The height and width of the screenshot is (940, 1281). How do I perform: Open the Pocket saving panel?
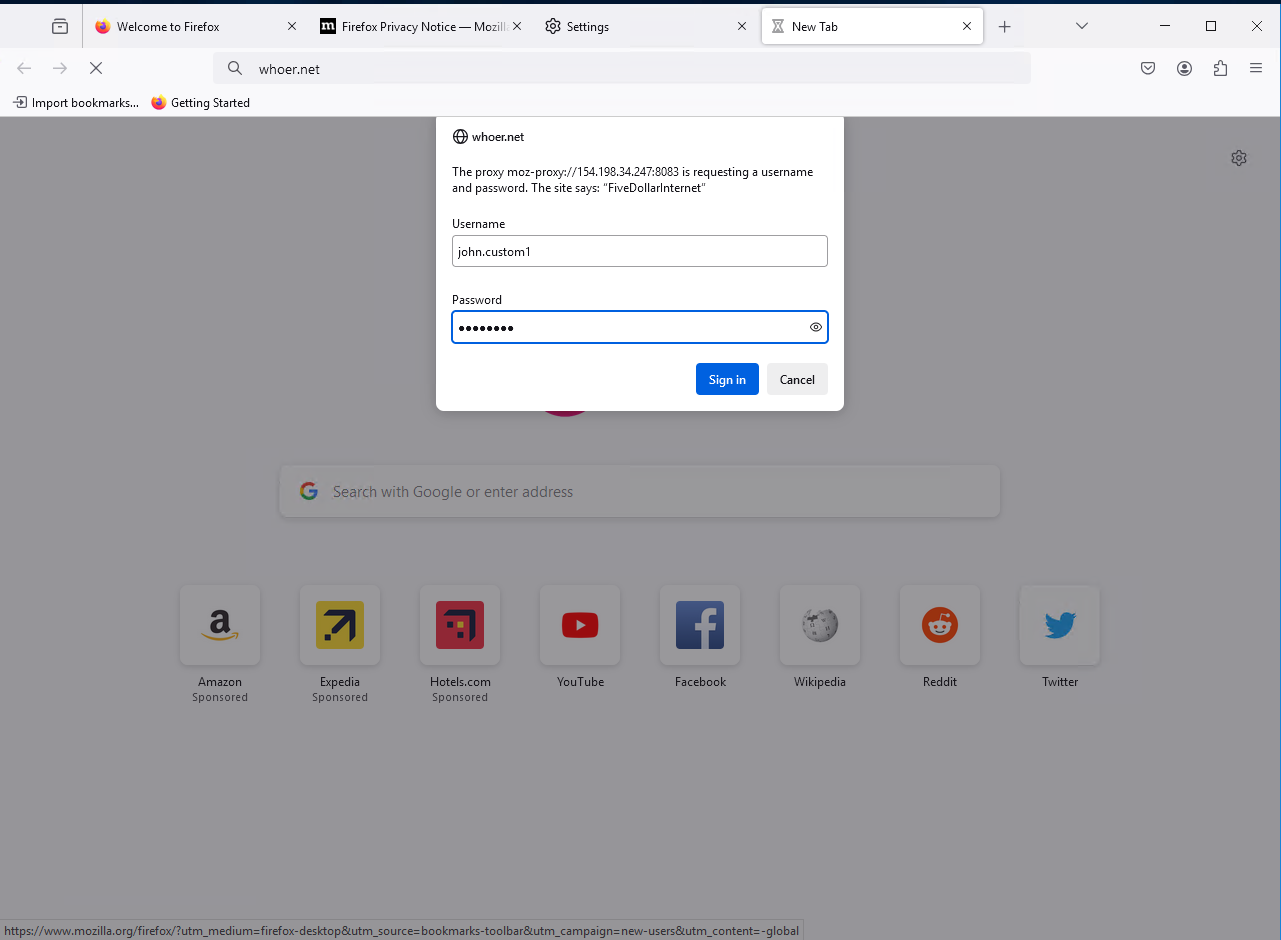click(x=1148, y=68)
